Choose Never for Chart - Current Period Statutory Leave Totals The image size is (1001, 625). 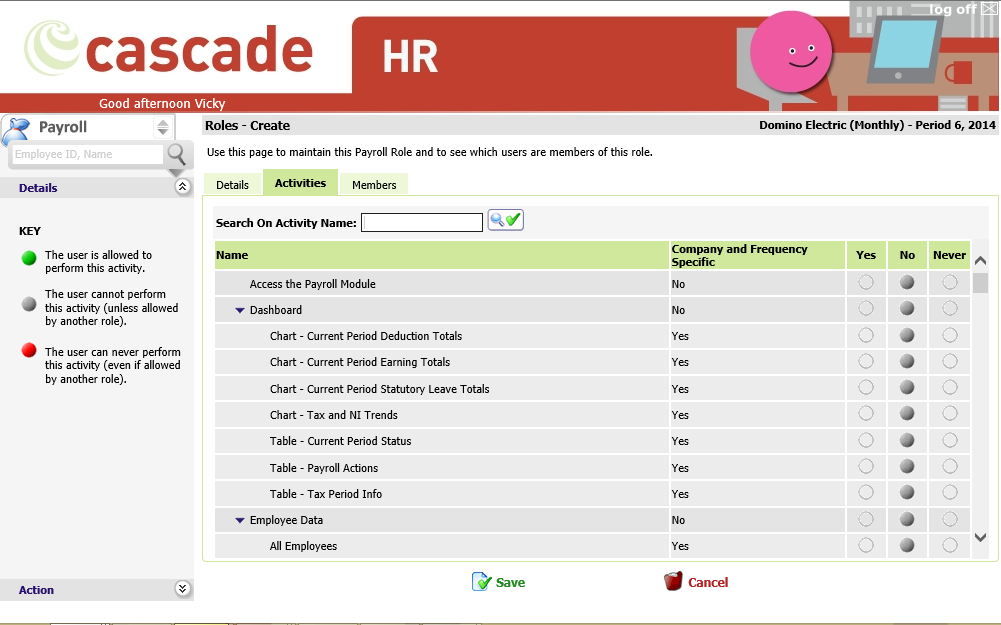(949, 388)
